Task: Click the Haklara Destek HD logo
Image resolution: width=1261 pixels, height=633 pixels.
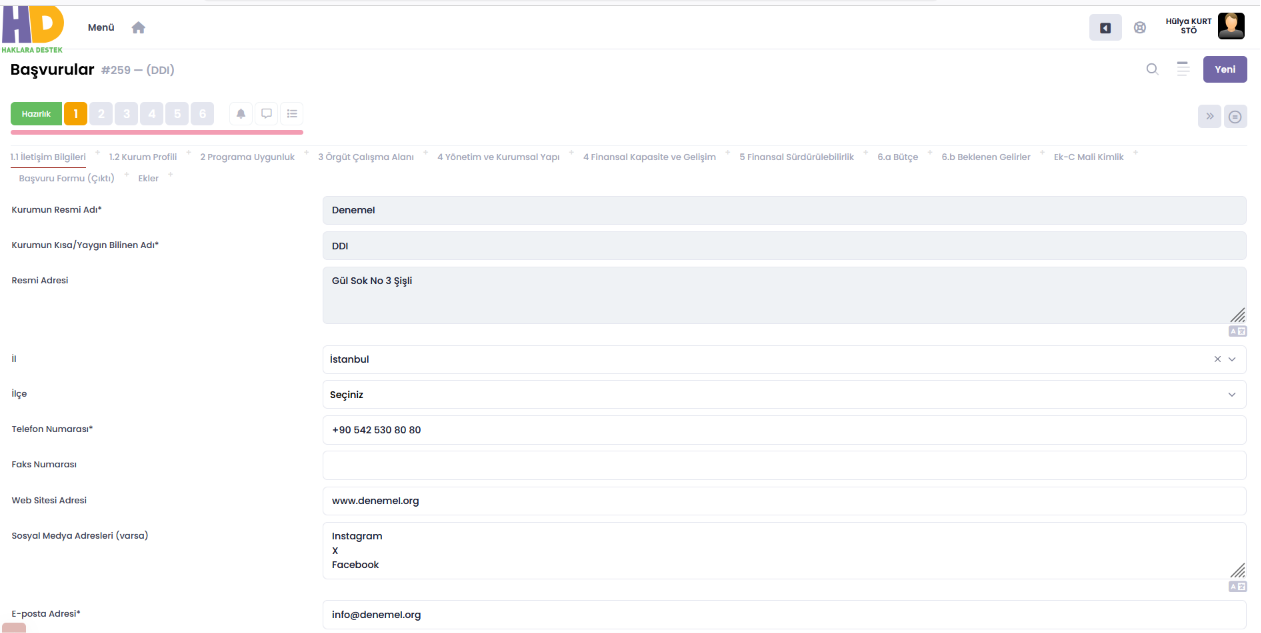Action: 33,29
